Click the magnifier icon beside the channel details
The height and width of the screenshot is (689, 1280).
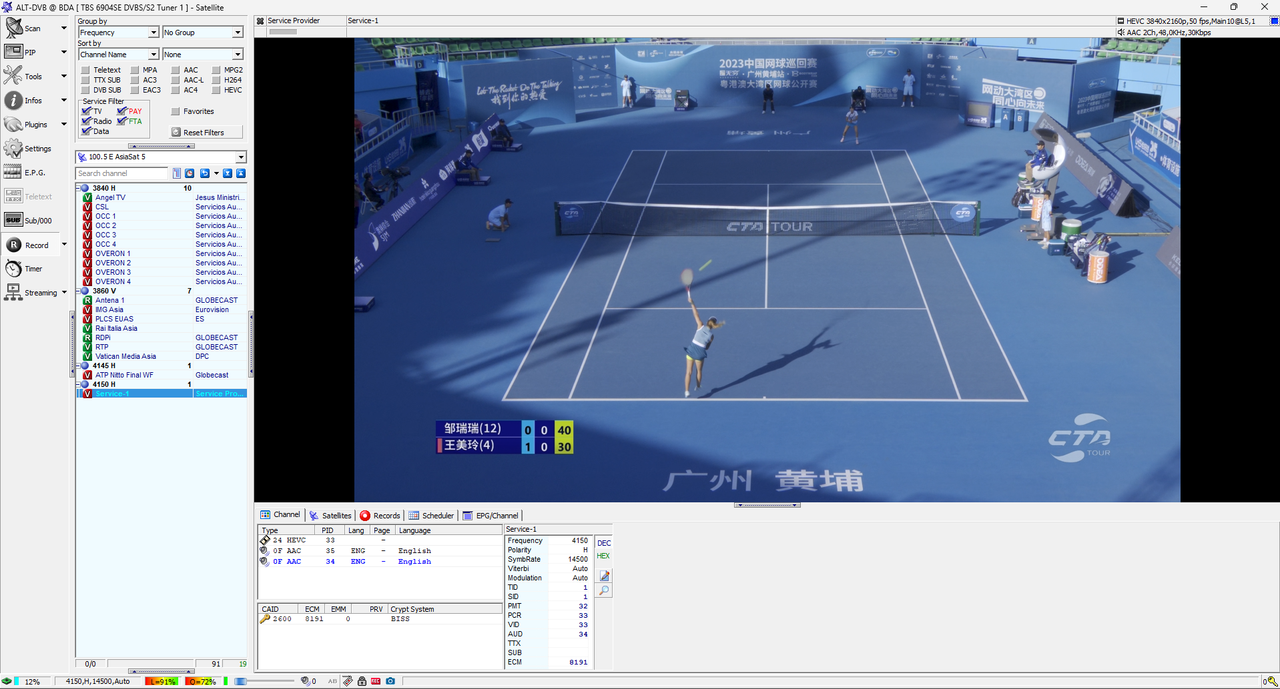coord(604,591)
